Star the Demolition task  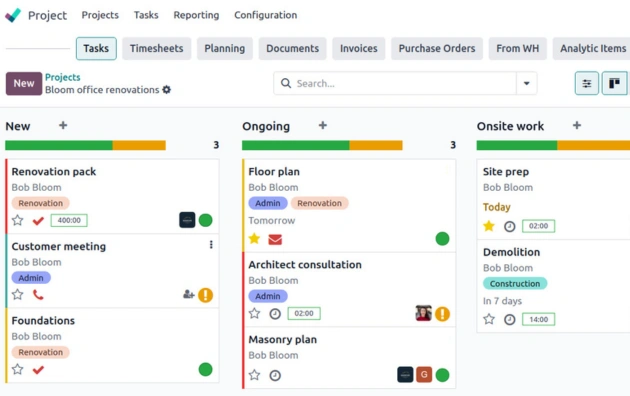click(x=489, y=319)
